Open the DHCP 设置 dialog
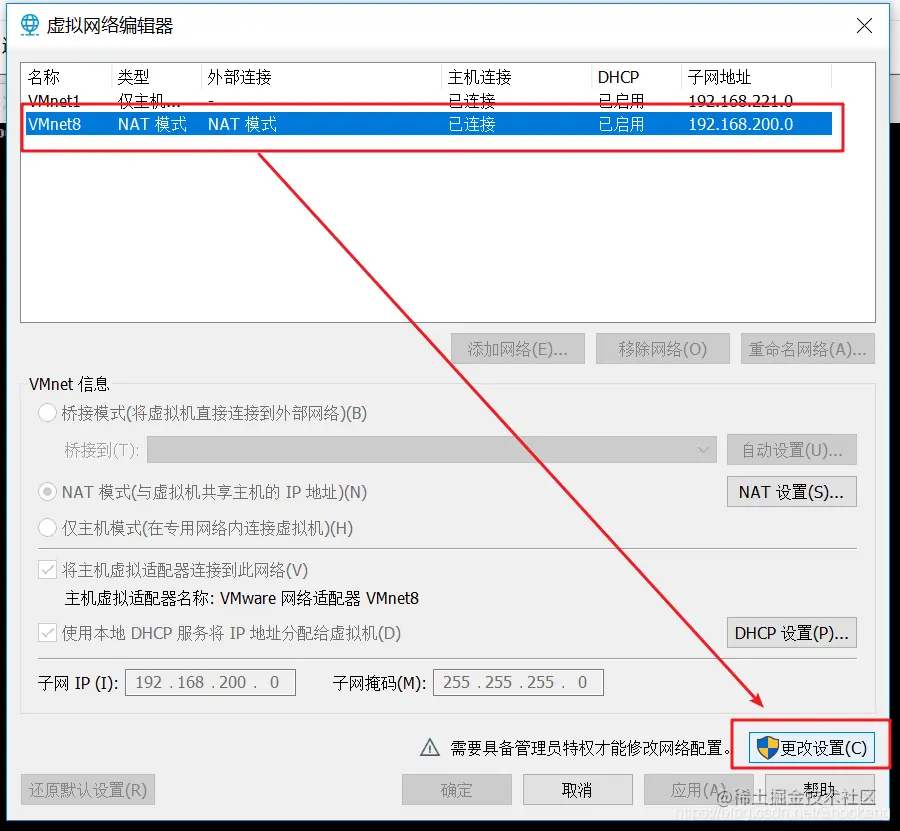The width and height of the screenshot is (900, 831). [x=791, y=632]
